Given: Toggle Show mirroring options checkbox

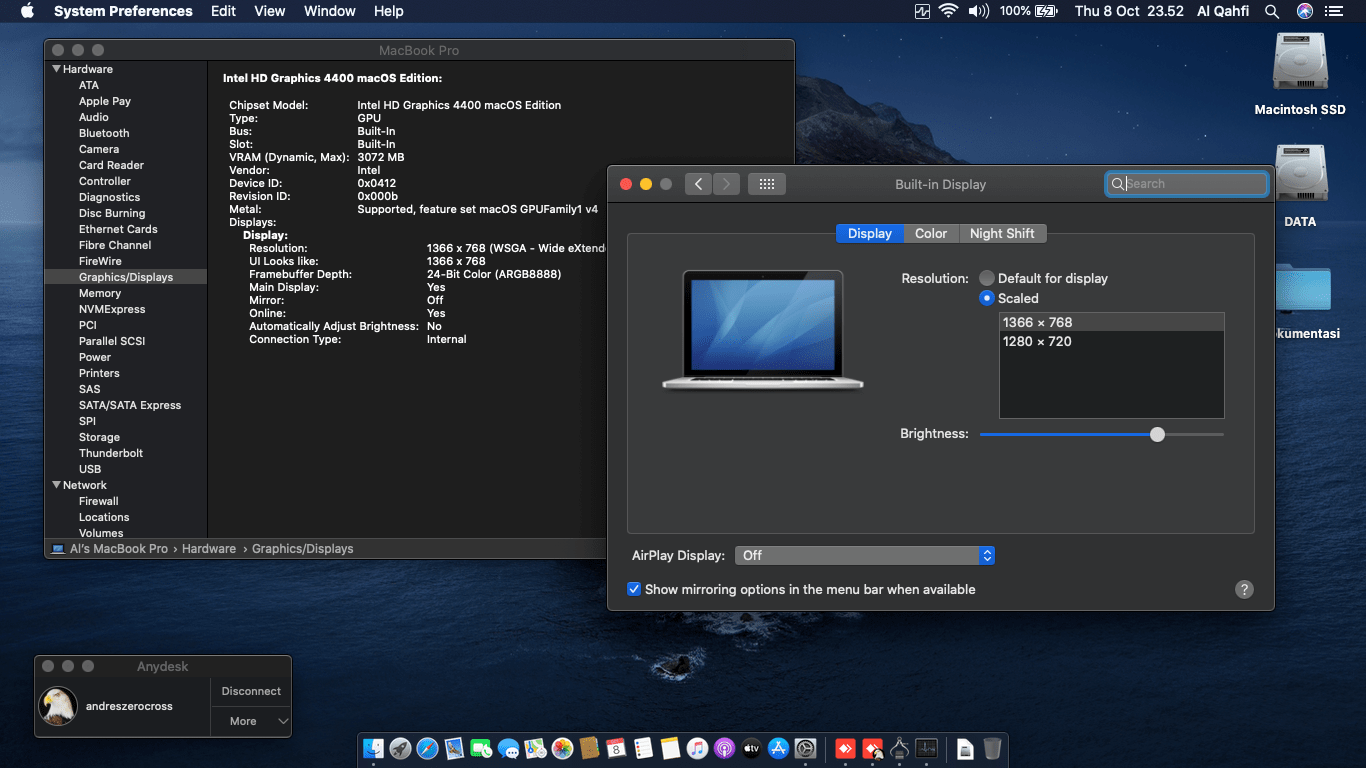Looking at the screenshot, I should point(634,589).
